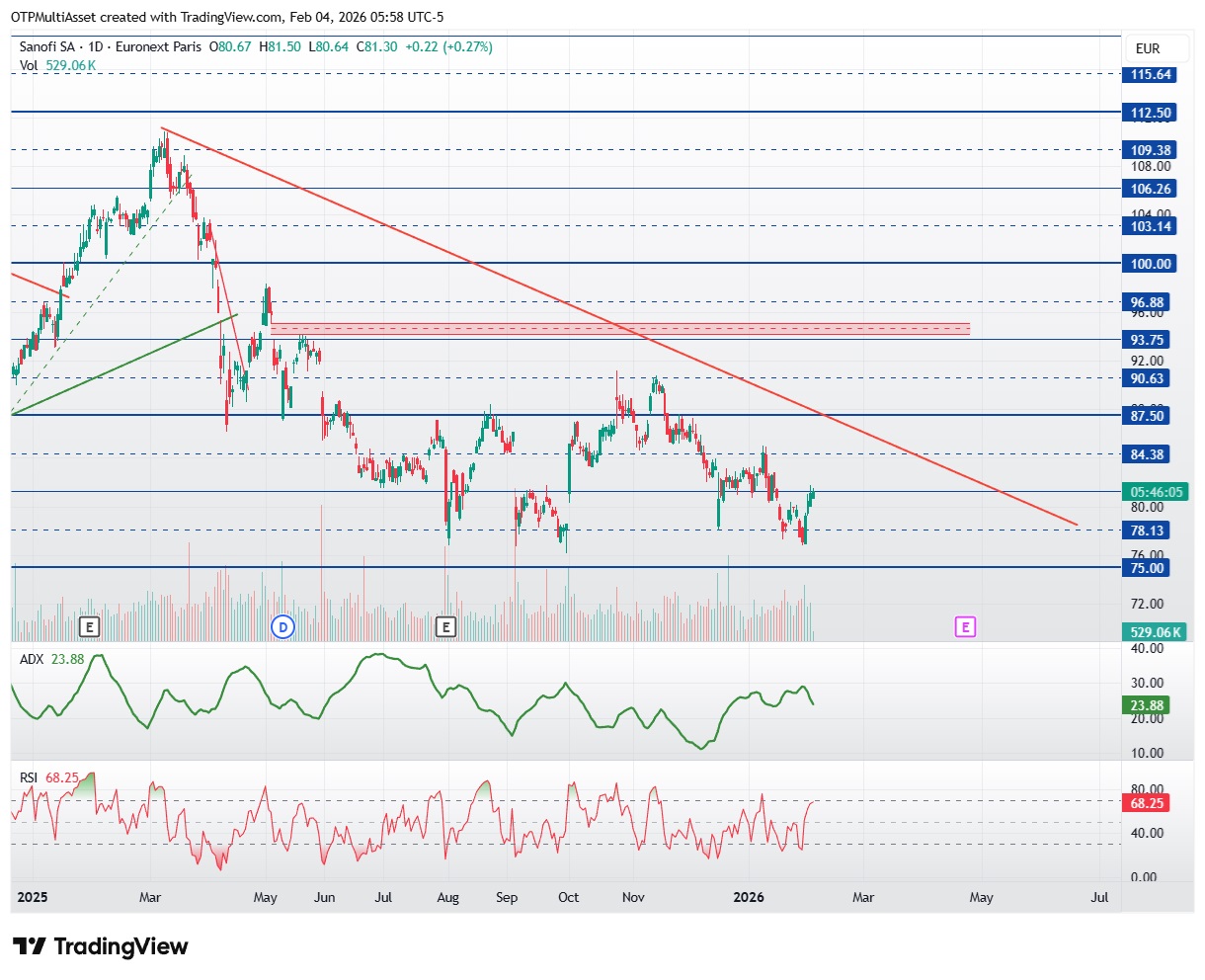Click the green 529.06K volume axis label
This screenshot has width=1205, height=980.
click(x=1156, y=632)
